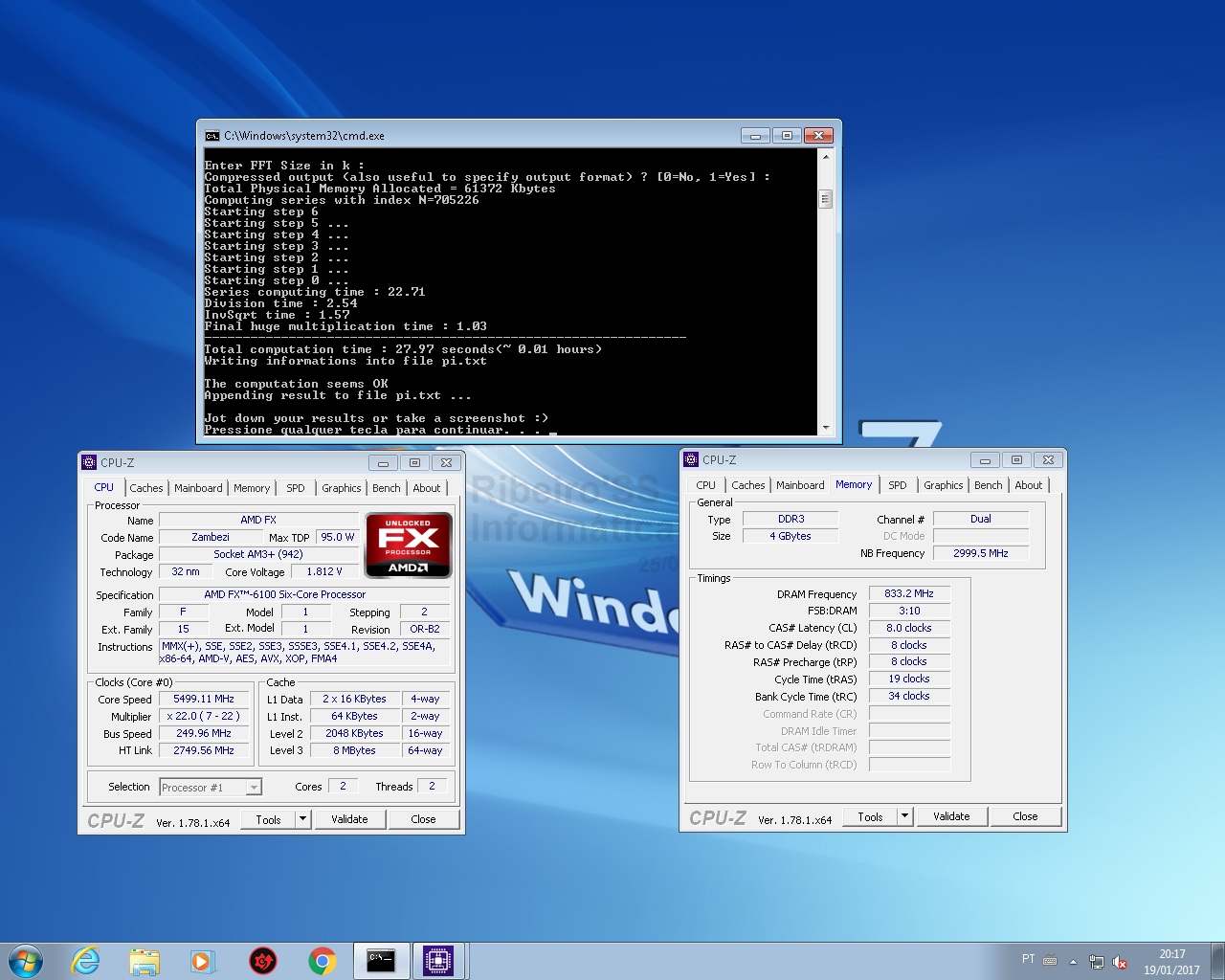Click Validate in left CPU-Z window
The width and height of the screenshot is (1225, 980).
349,819
